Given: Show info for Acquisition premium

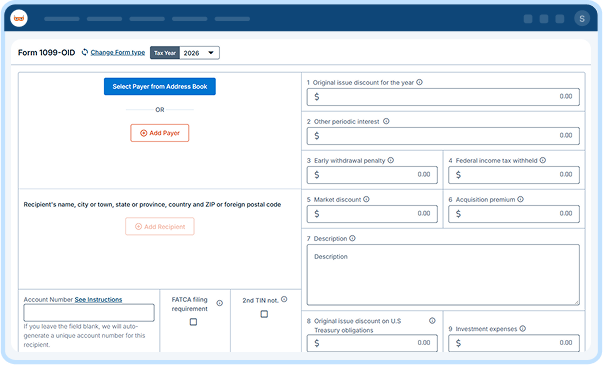Looking at the screenshot, I should coord(520,199).
